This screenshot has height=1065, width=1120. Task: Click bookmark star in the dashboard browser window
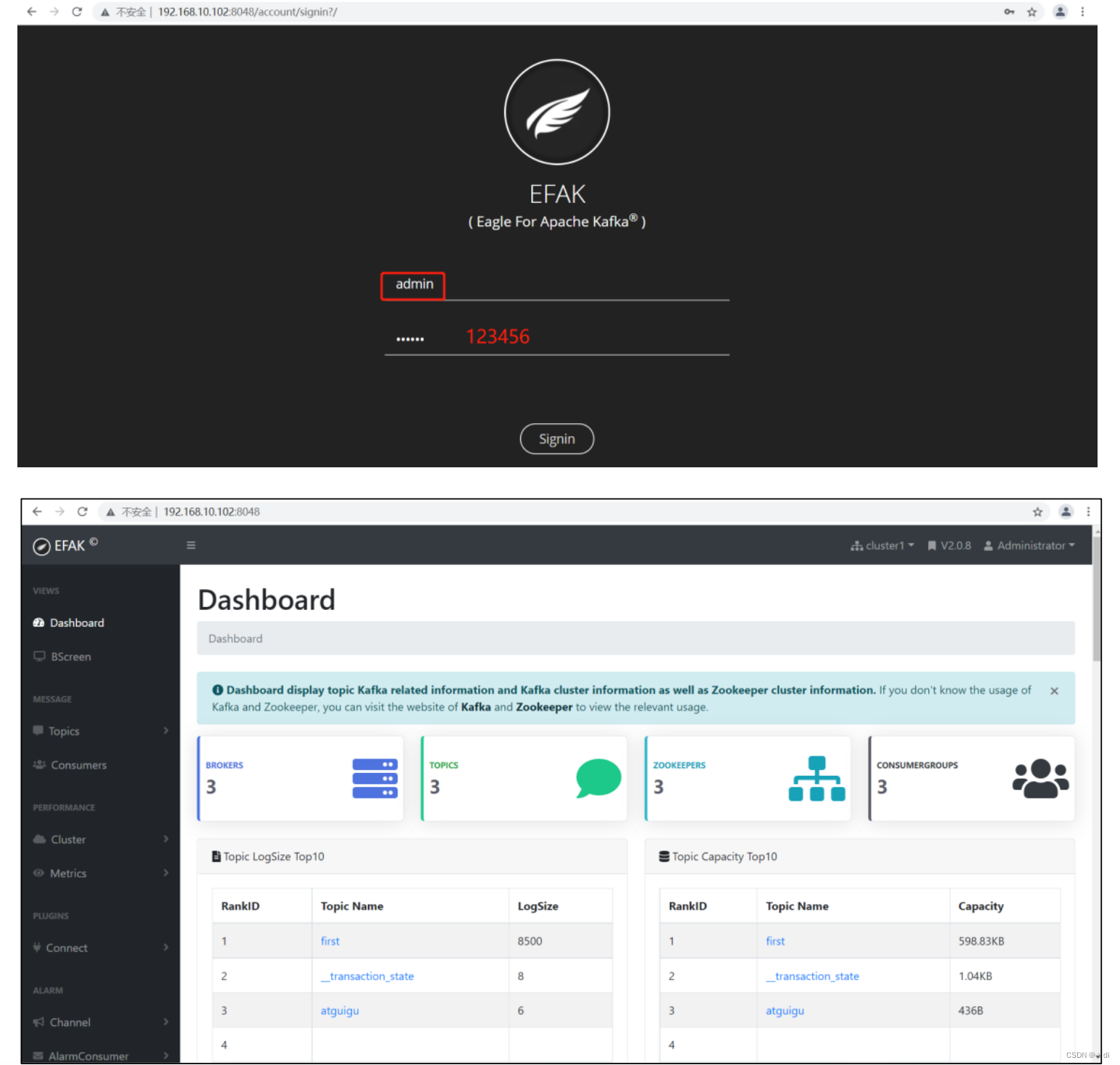1037,511
